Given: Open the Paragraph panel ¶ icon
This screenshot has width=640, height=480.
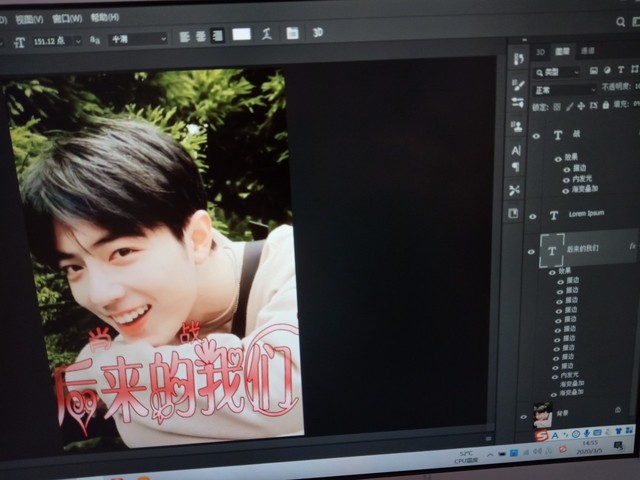Looking at the screenshot, I should click(x=516, y=167).
